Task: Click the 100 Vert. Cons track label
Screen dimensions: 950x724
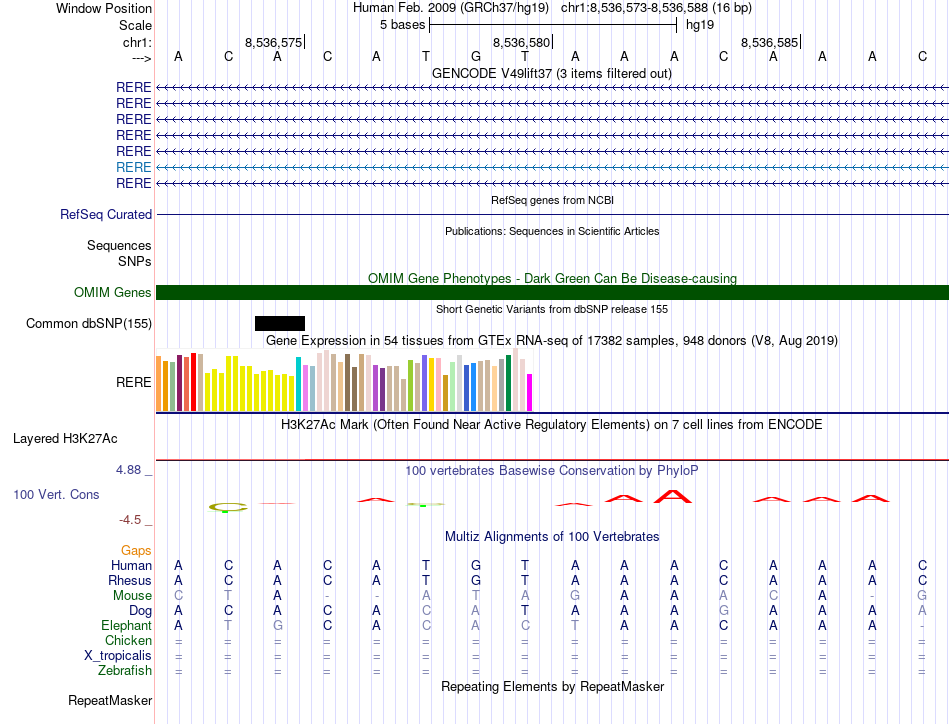Action: click(x=56, y=494)
